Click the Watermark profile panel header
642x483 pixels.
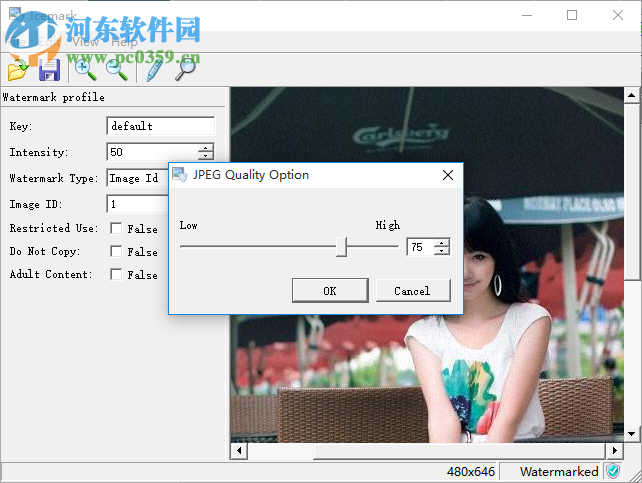pyautogui.click(x=113, y=97)
